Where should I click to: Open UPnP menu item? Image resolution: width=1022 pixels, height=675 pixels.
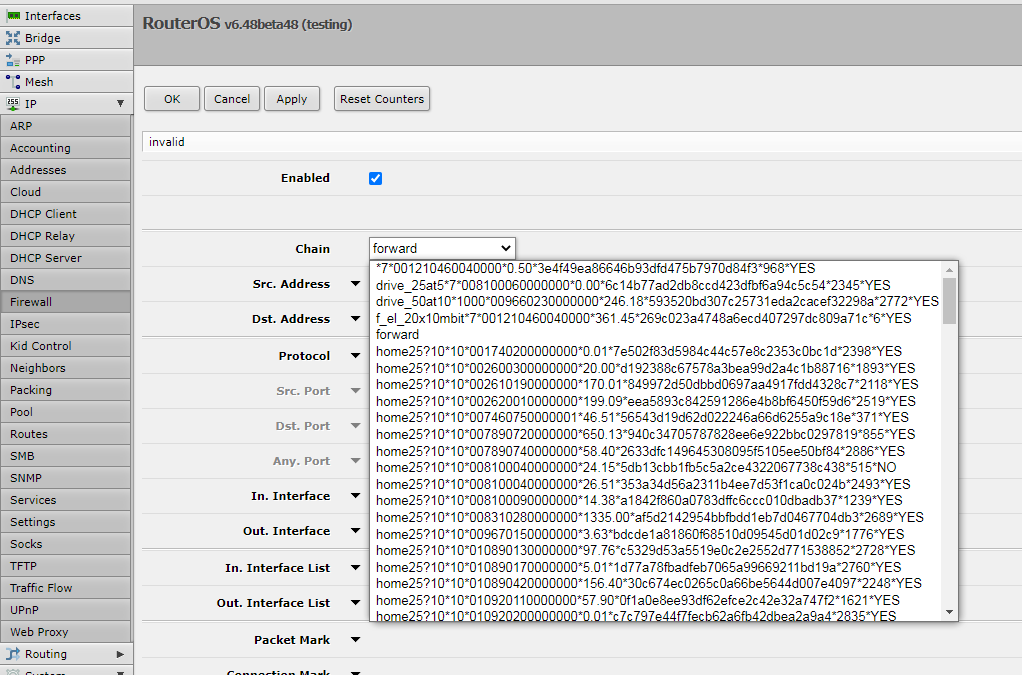[66, 610]
